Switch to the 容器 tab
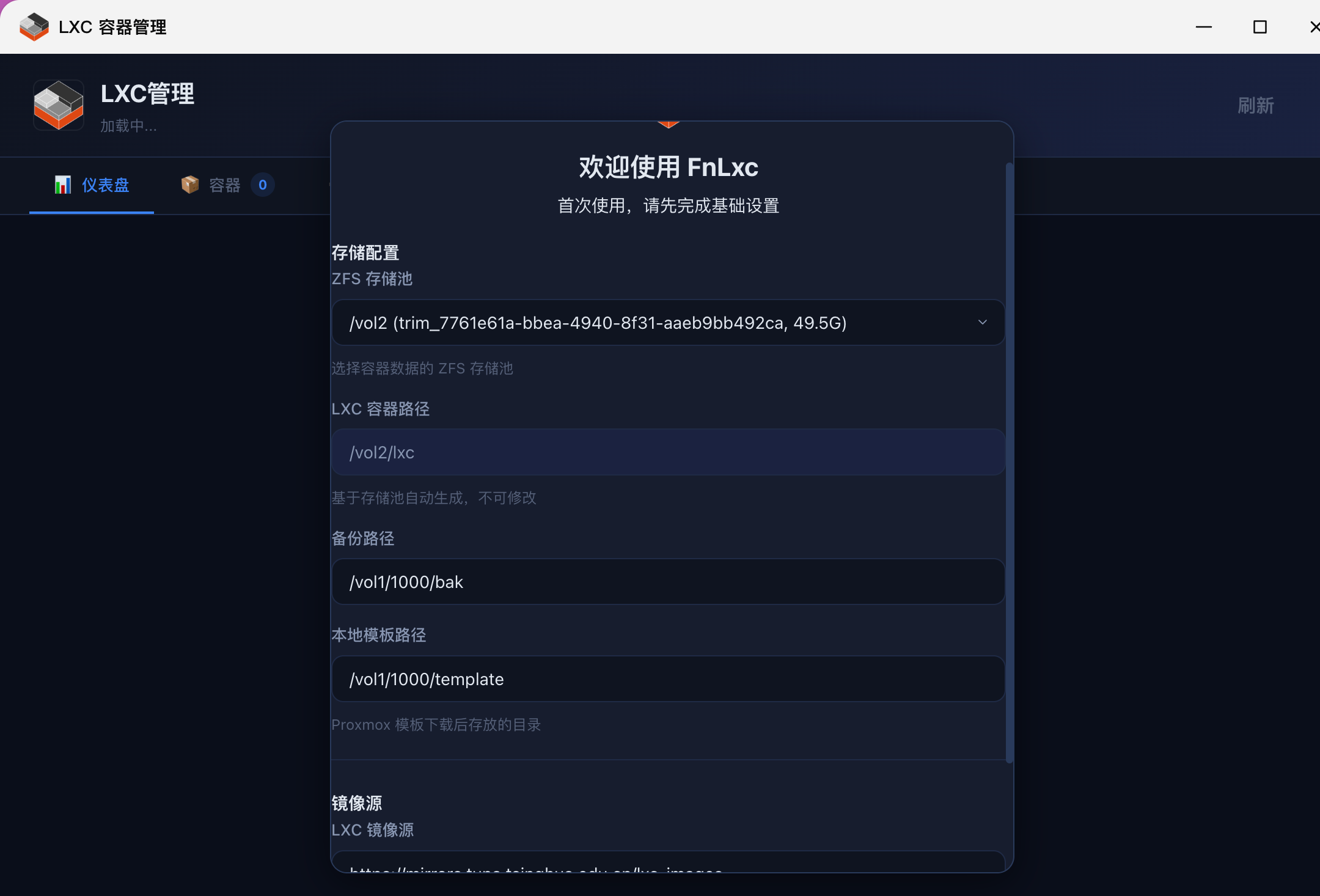 pos(227,185)
